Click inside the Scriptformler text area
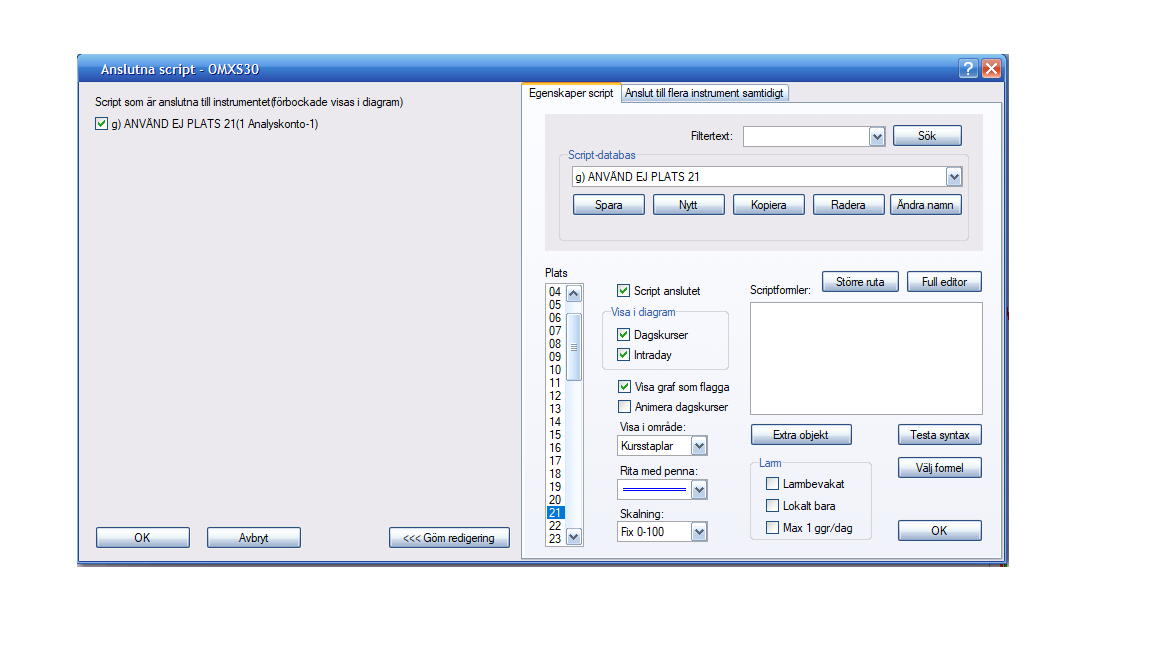The image size is (1152, 648). [x=866, y=358]
